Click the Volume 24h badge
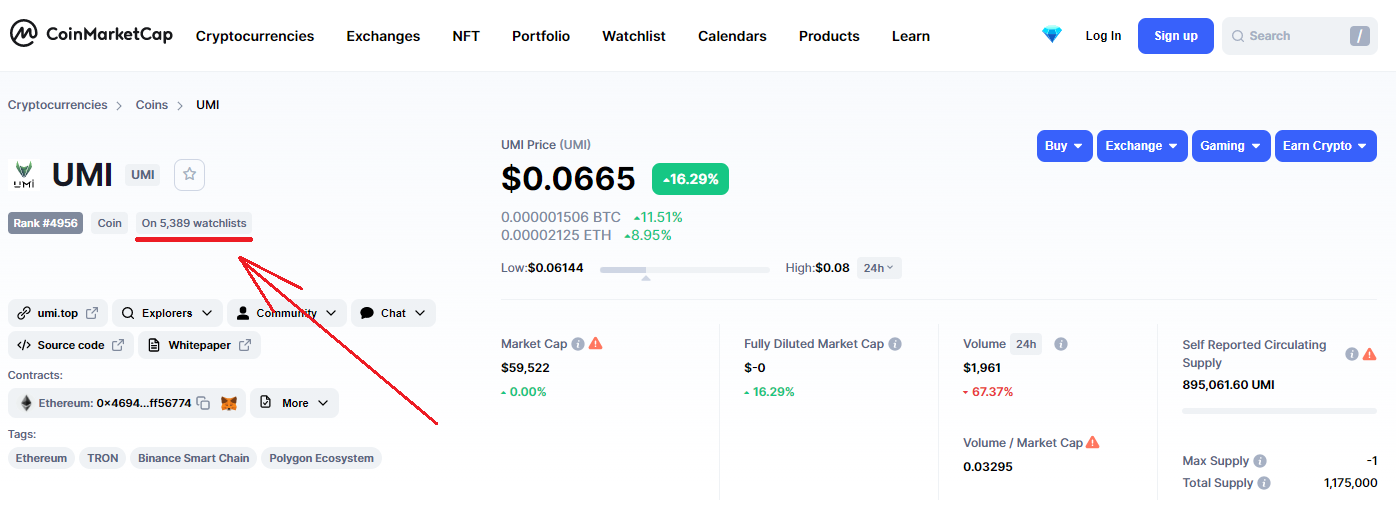This screenshot has height=514, width=1396. (1026, 344)
